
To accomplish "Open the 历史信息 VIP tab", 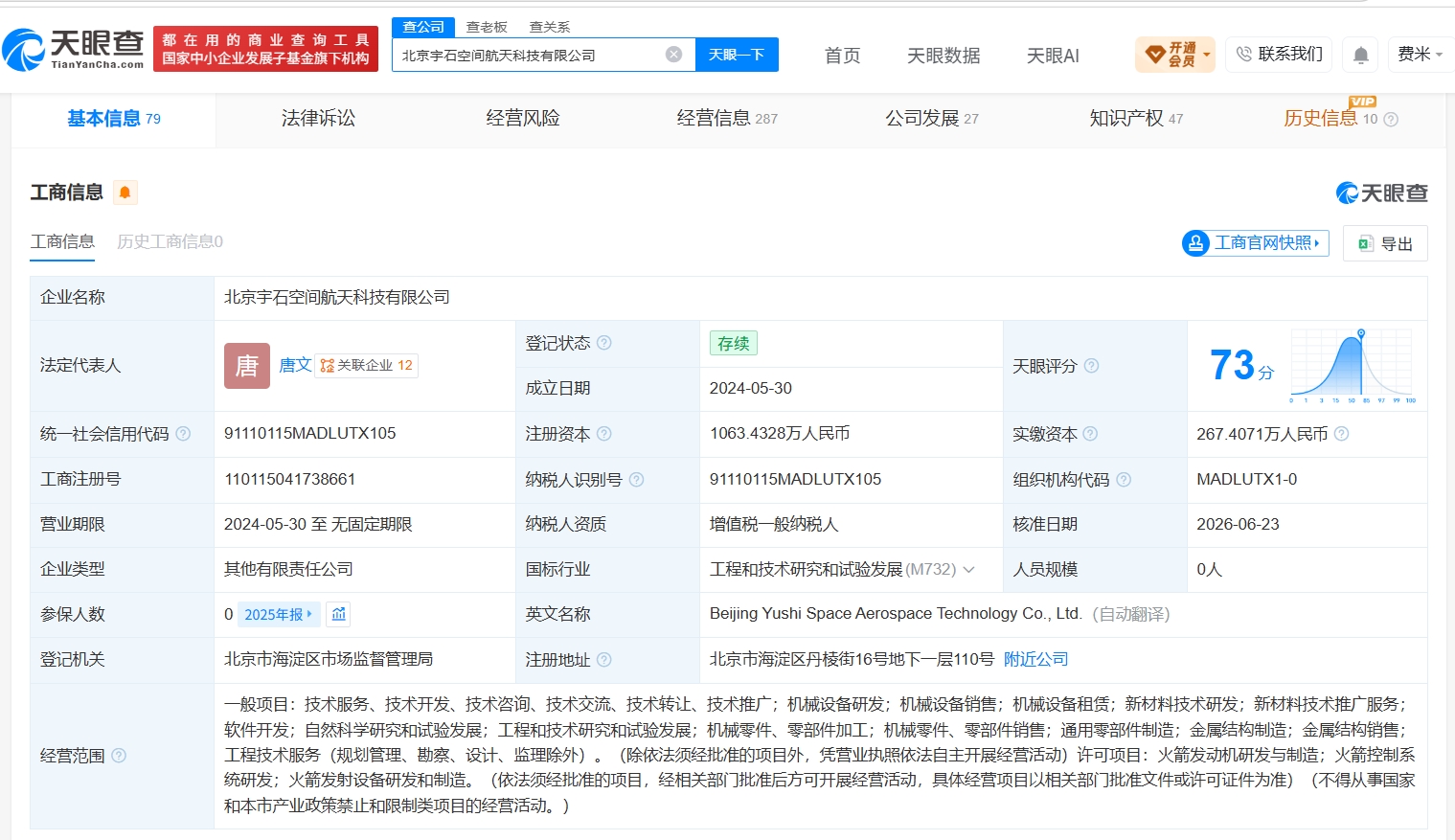I will (1330, 118).
